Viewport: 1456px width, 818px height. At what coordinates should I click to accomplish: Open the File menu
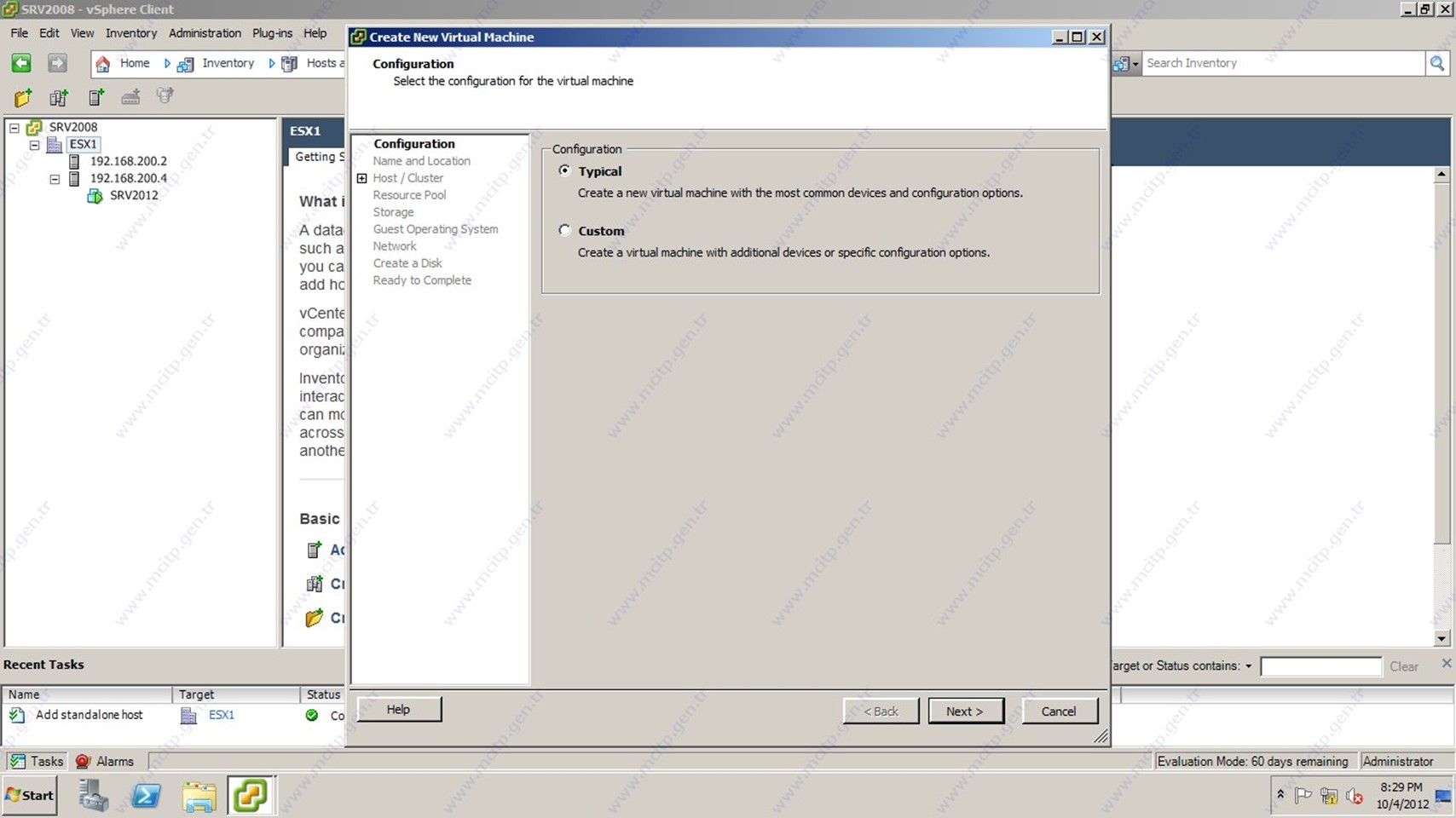[x=19, y=33]
